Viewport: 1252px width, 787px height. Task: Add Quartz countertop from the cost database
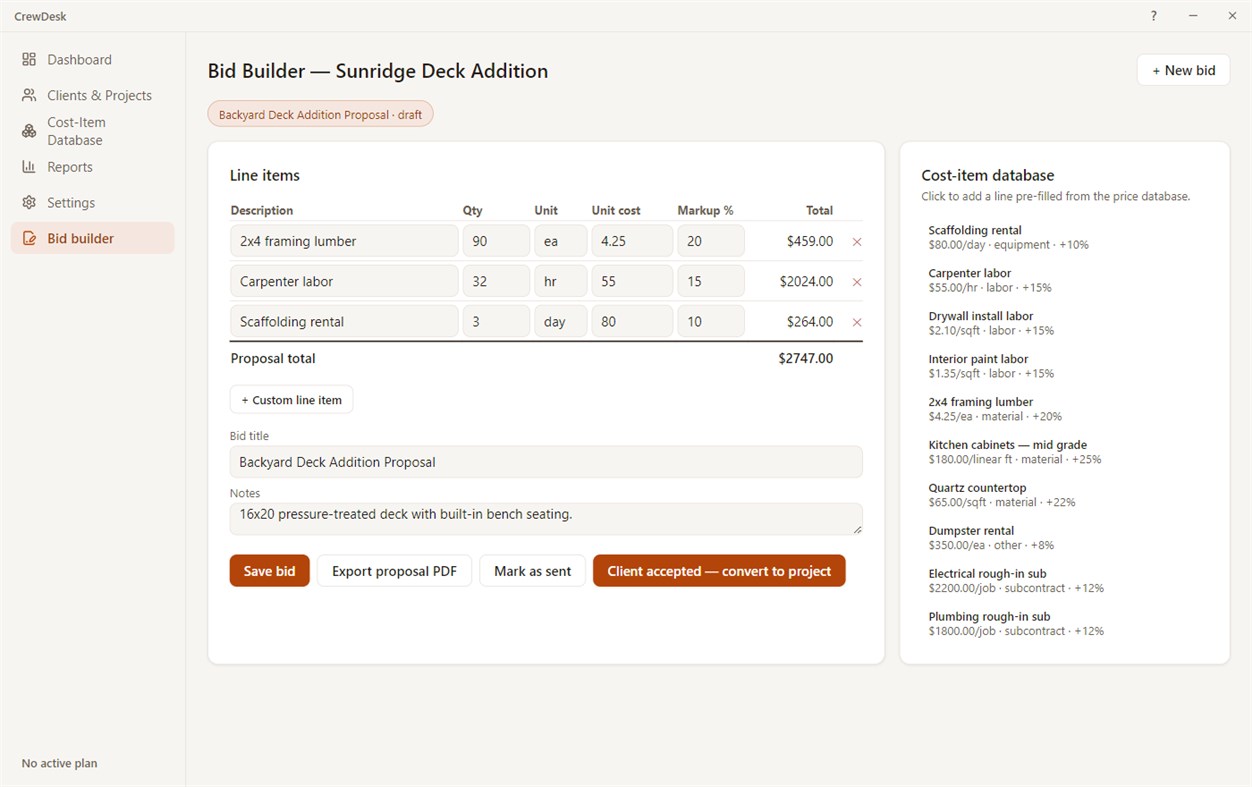pos(1064,495)
